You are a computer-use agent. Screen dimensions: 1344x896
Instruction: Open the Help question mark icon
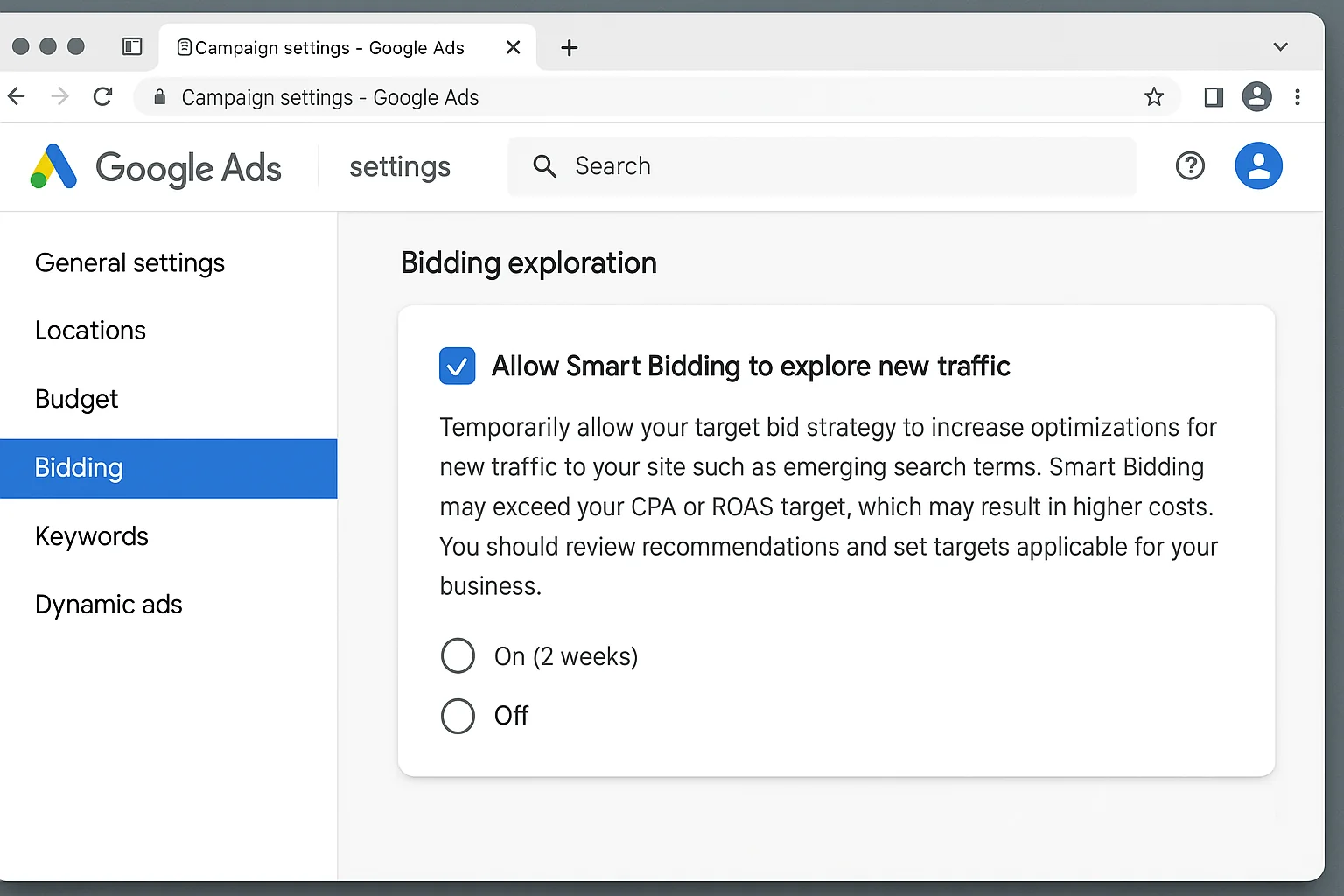(x=1190, y=165)
